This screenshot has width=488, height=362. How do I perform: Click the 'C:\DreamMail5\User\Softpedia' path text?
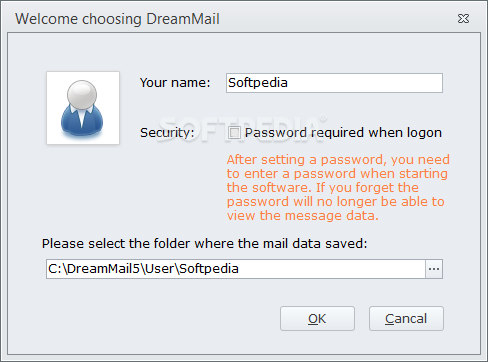143,269
